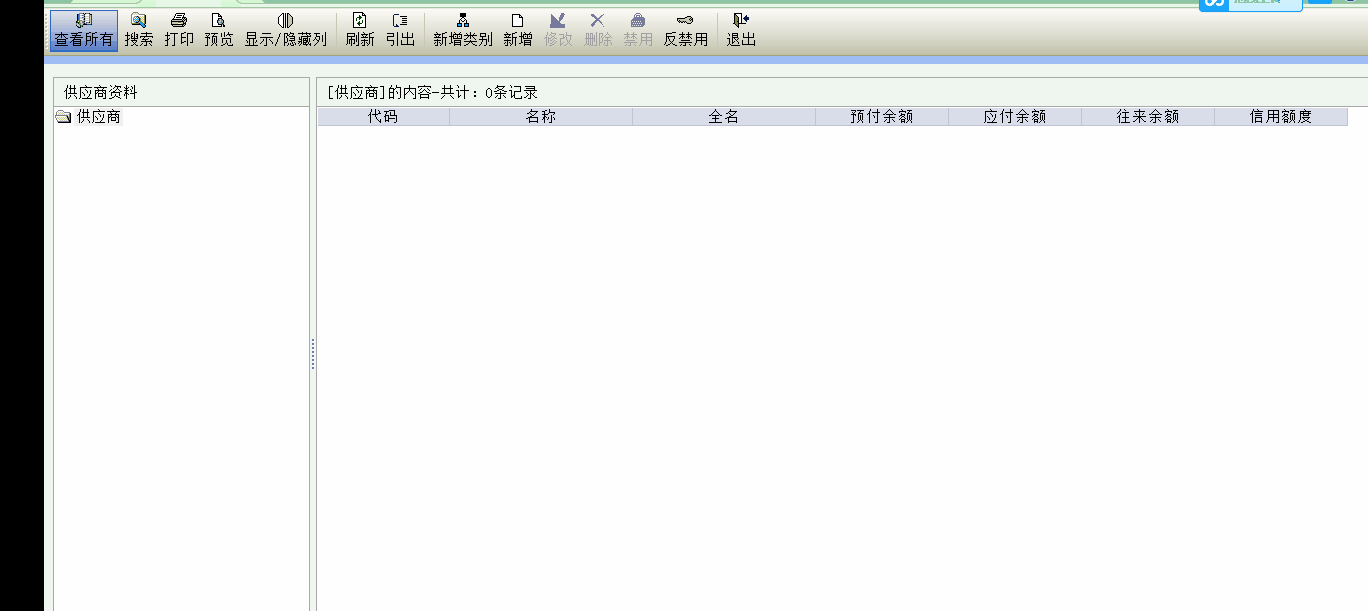Image resolution: width=1368 pixels, height=611 pixels.
Task: Click the 打印 print icon
Action: click(x=179, y=30)
